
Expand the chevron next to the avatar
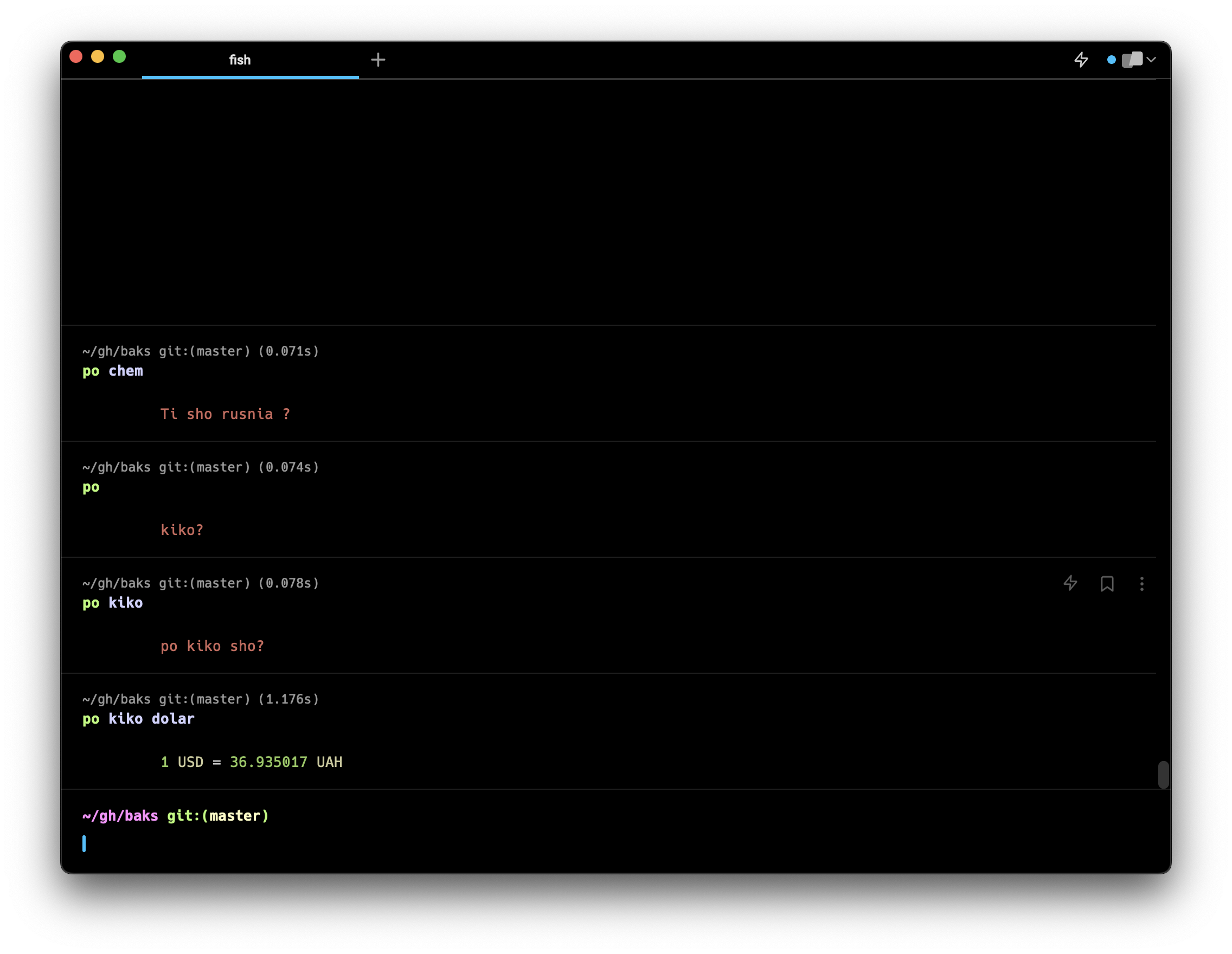click(1151, 60)
